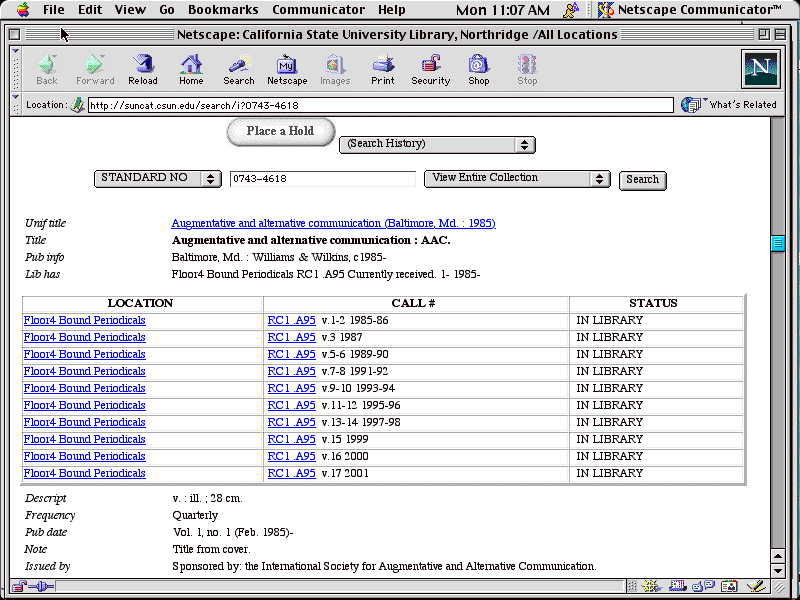Viewport: 800px width, 600px height.
Task: Open the Communicator menu
Action: pos(318,9)
